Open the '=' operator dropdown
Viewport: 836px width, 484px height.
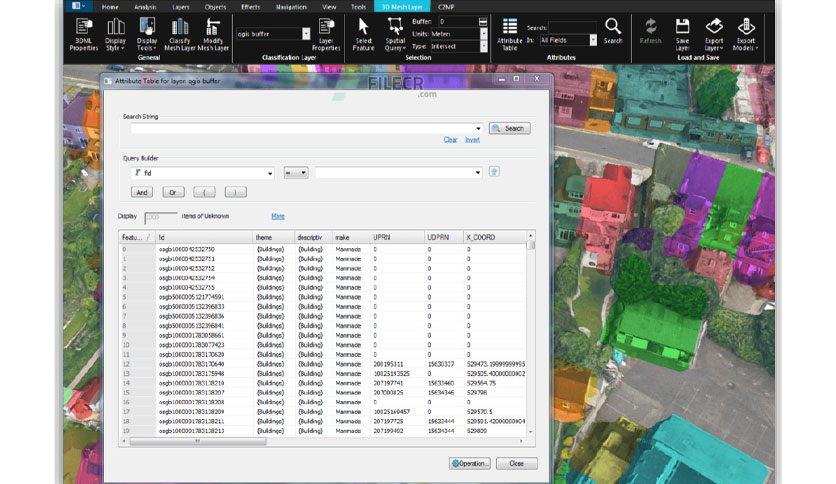(x=296, y=173)
